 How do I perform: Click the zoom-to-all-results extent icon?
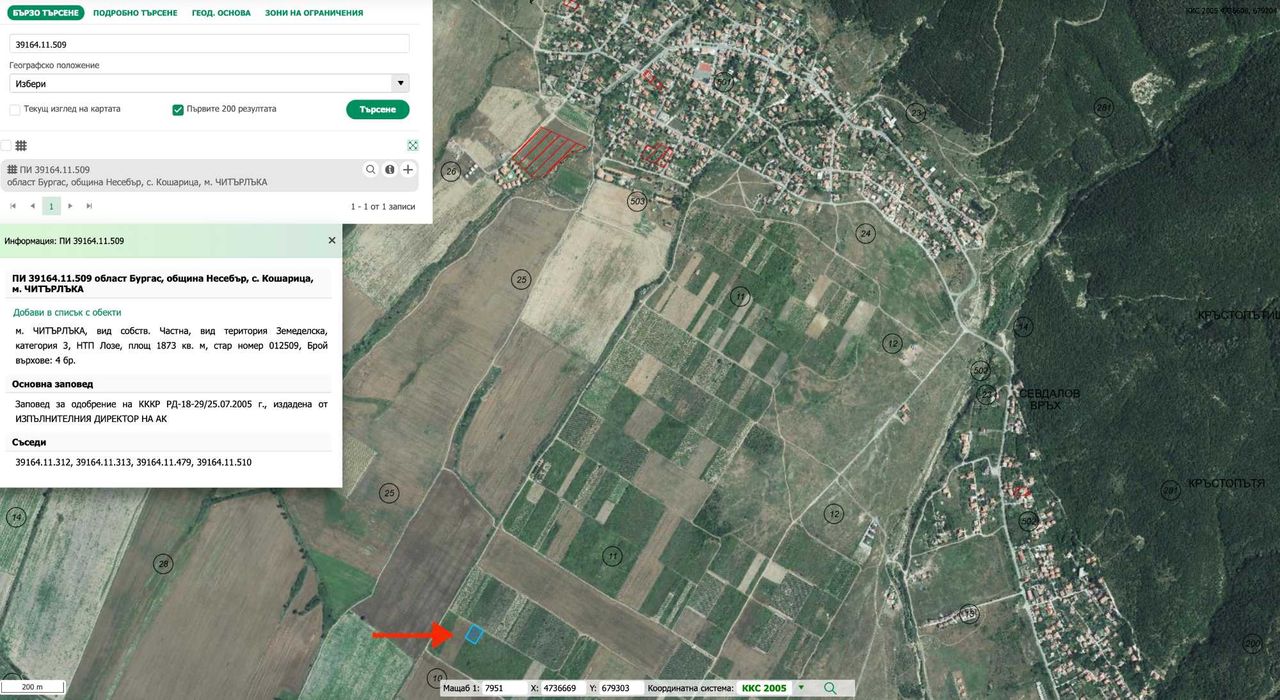(x=412, y=146)
